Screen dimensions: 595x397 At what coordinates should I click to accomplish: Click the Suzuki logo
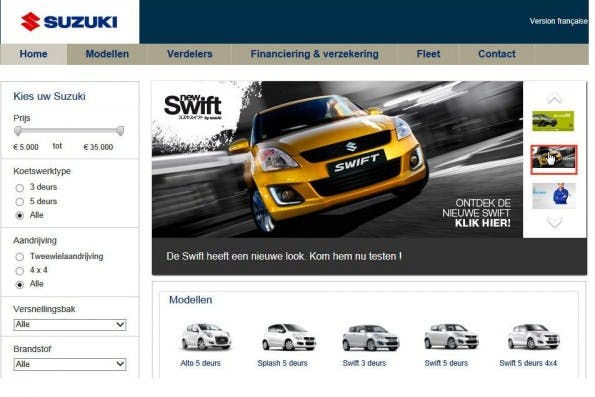pos(69,22)
